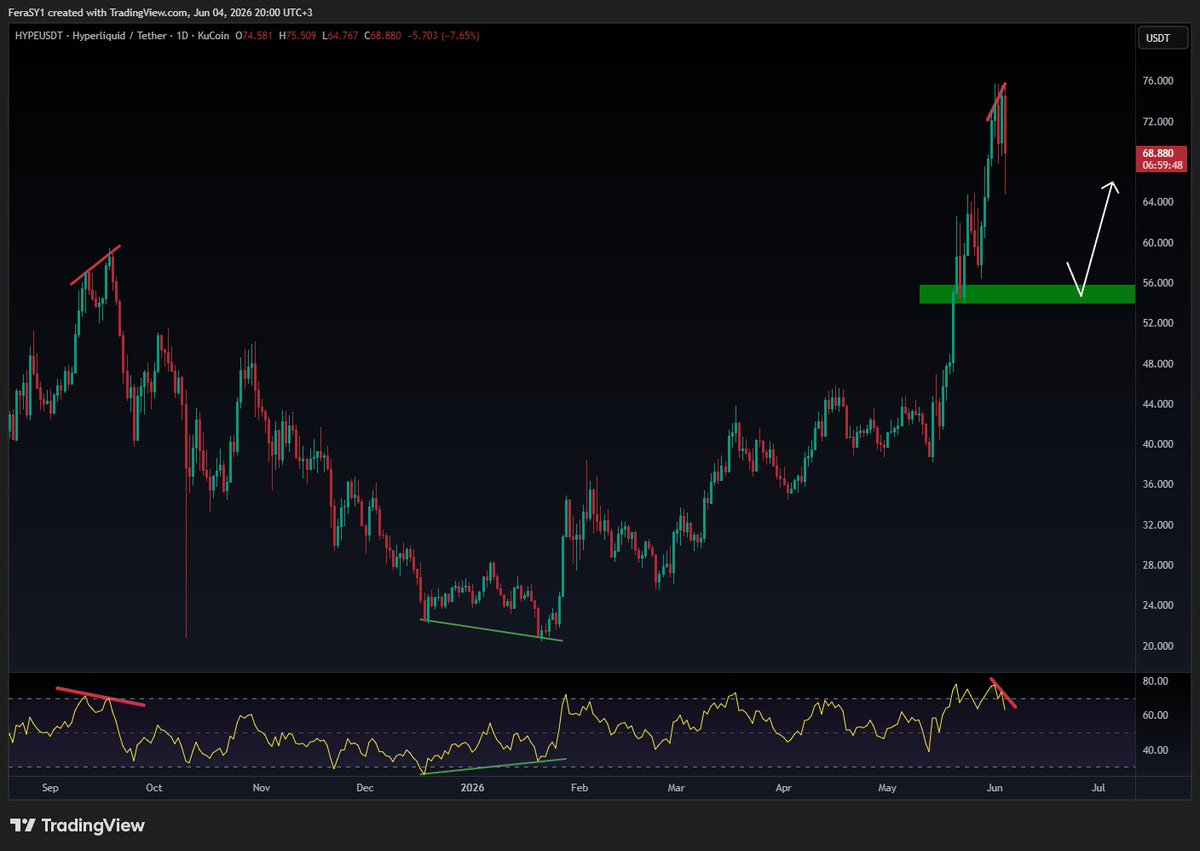Screen dimensions: 1200x851
Task: Click the 76.000 price axis label
Action: point(1160,81)
